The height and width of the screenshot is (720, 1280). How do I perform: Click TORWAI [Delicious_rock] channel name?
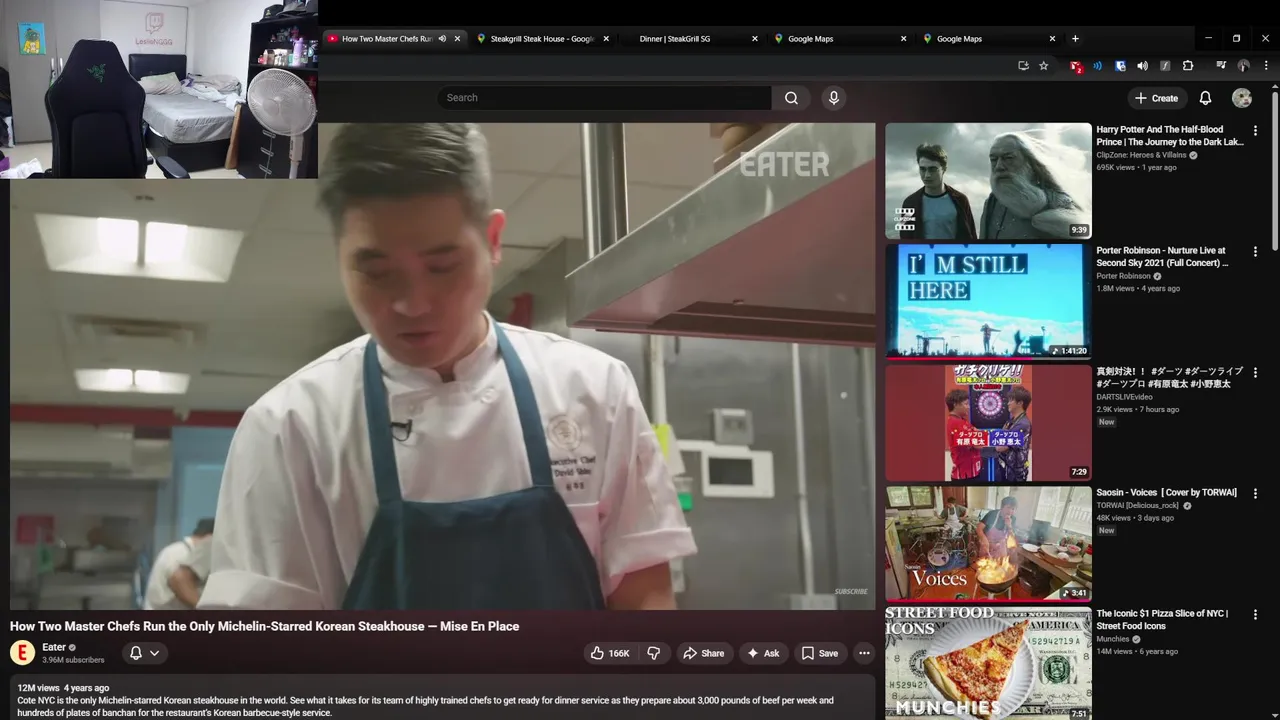(x=1137, y=505)
